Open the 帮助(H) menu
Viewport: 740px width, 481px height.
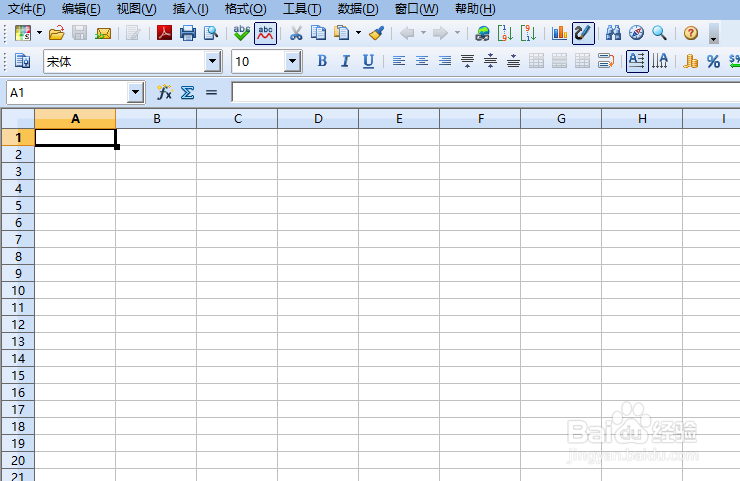click(475, 9)
